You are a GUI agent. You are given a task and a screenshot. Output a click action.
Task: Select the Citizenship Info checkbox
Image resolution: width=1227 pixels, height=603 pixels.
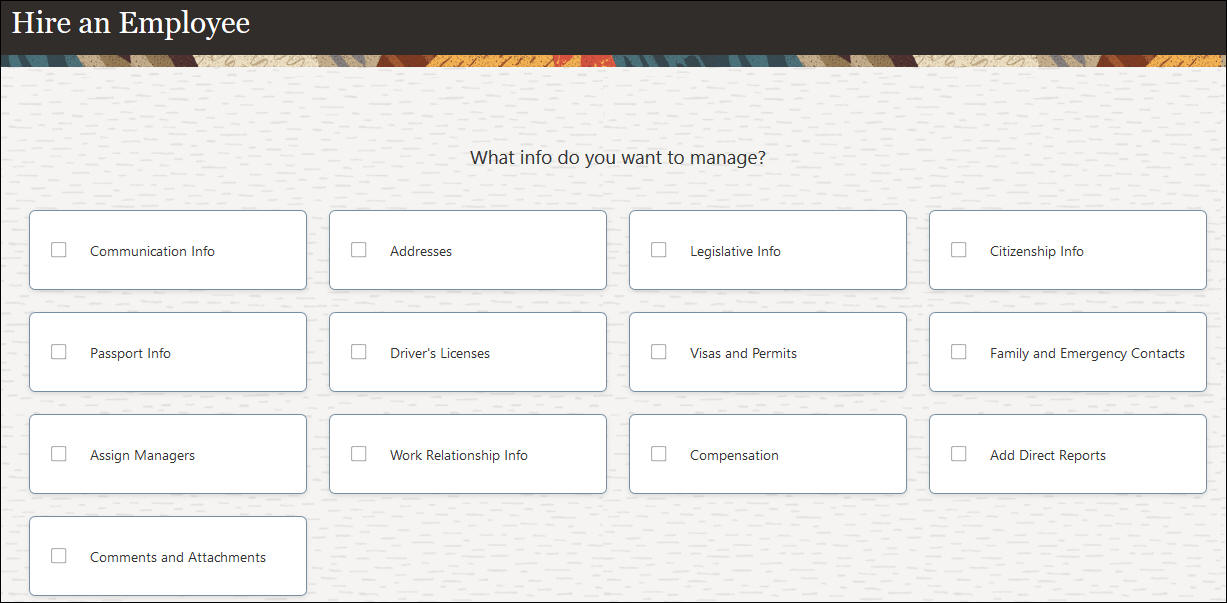coord(959,250)
